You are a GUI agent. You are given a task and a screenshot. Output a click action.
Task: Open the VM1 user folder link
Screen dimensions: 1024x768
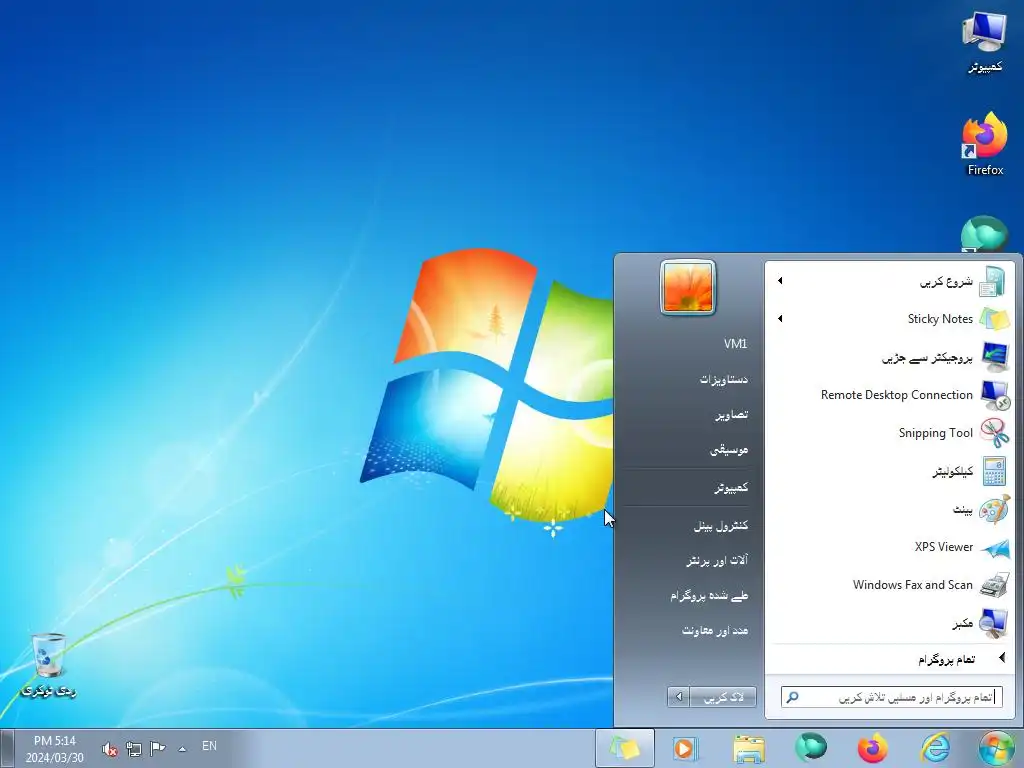pyautogui.click(x=735, y=344)
